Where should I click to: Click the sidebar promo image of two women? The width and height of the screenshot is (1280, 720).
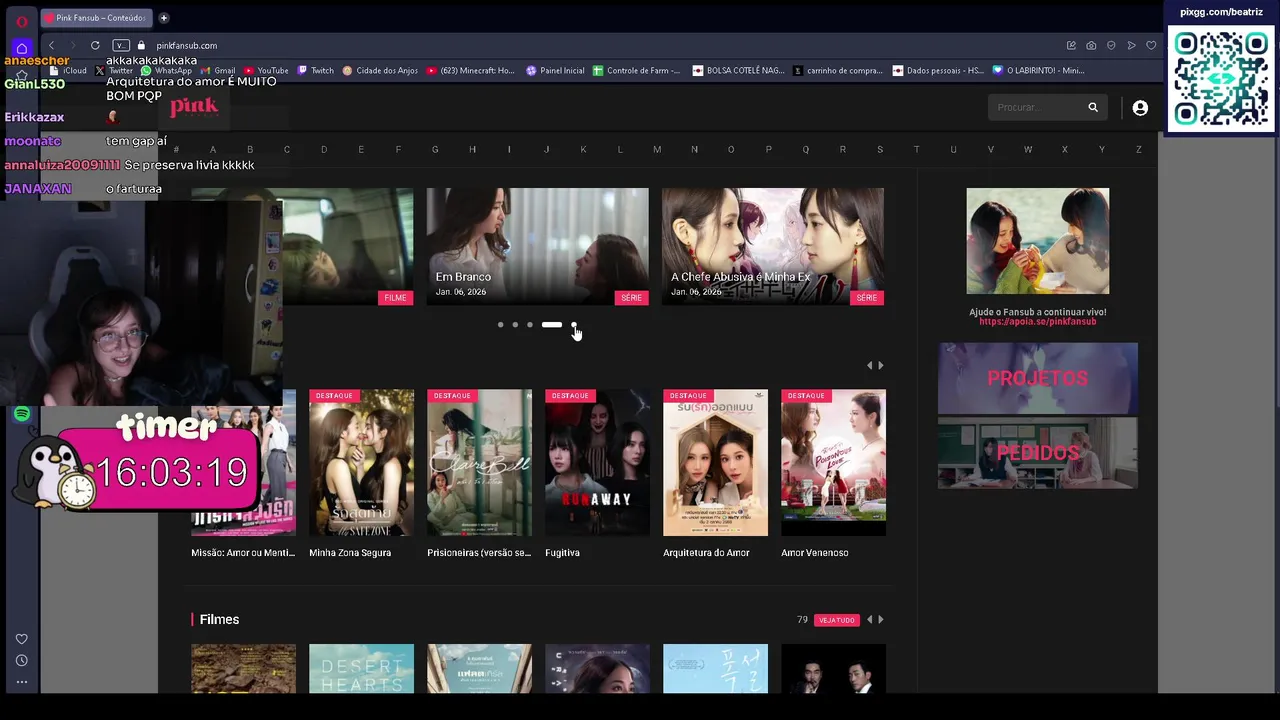pyautogui.click(x=1038, y=241)
